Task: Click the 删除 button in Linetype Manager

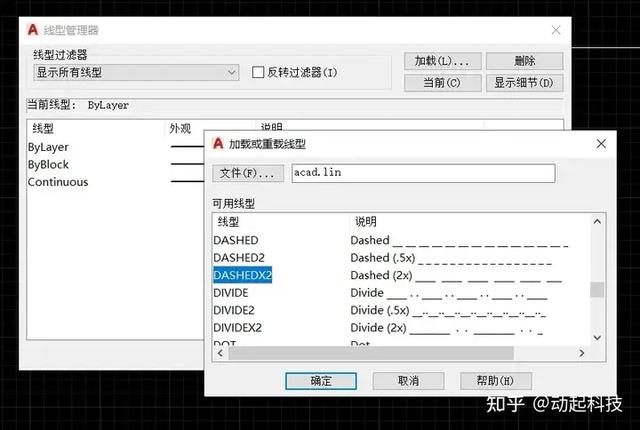Action: tap(524, 61)
